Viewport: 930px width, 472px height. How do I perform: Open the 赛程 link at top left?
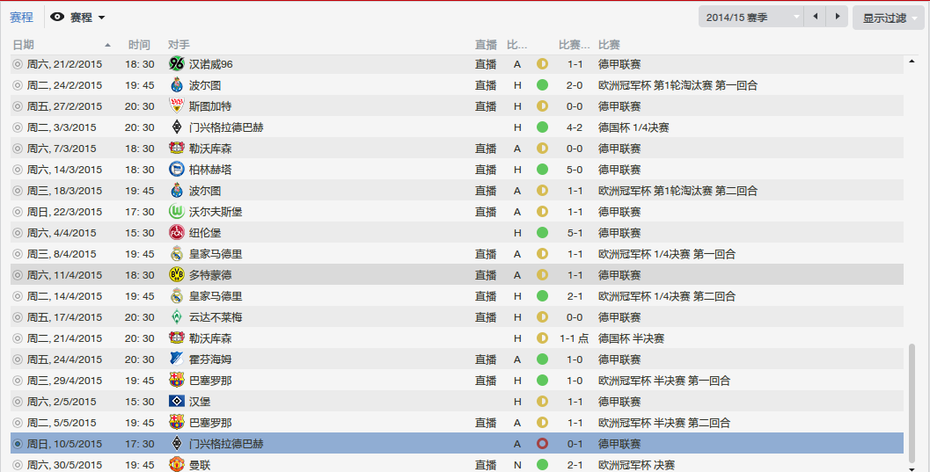point(21,17)
